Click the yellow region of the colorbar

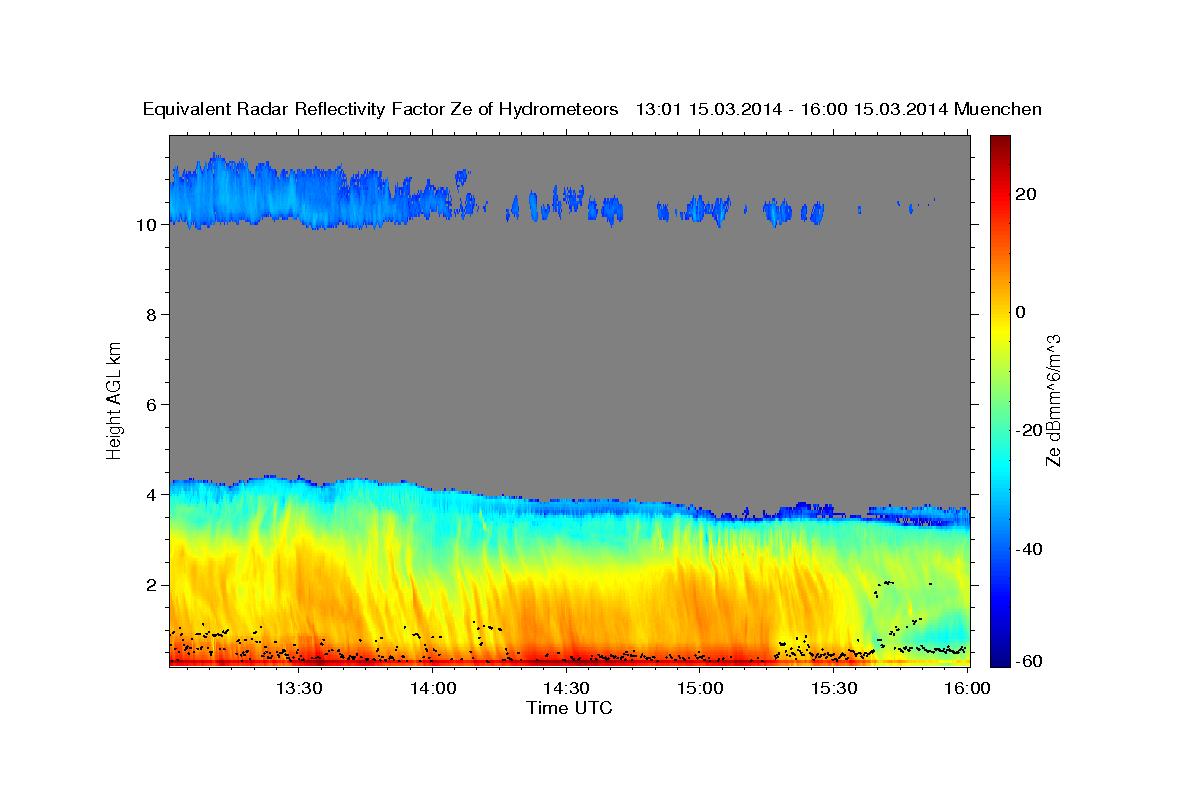pyautogui.click(x=999, y=330)
